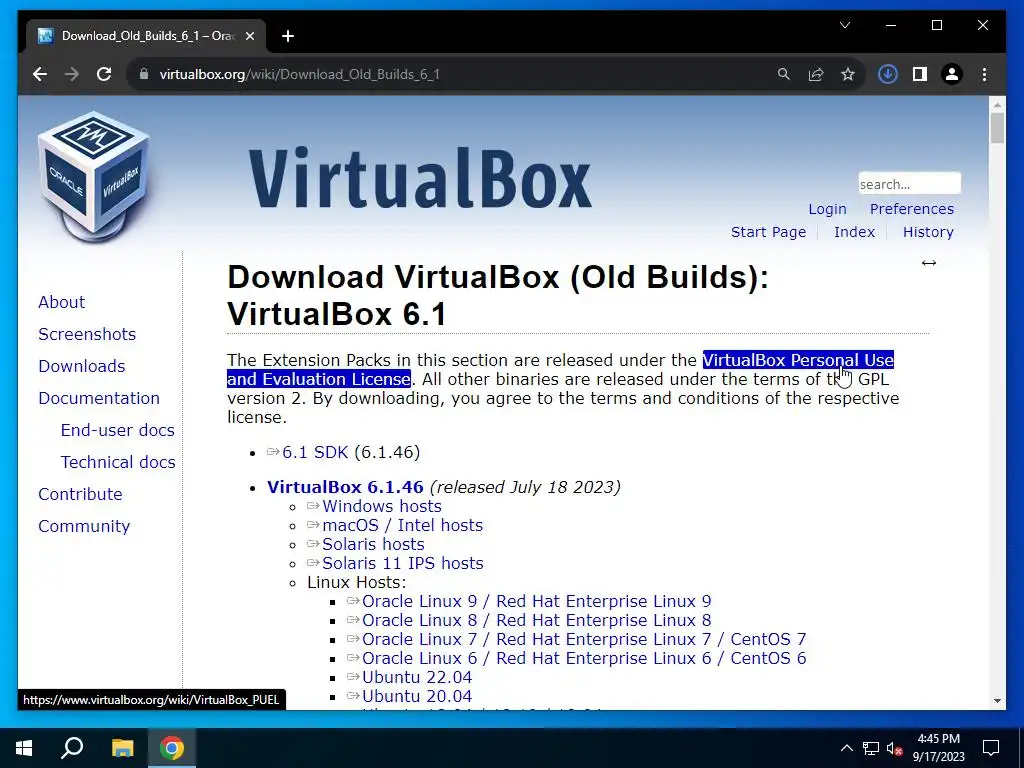Image resolution: width=1024 pixels, height=768 pixels.
Task: Open the Login link
Action: point(827,209)
